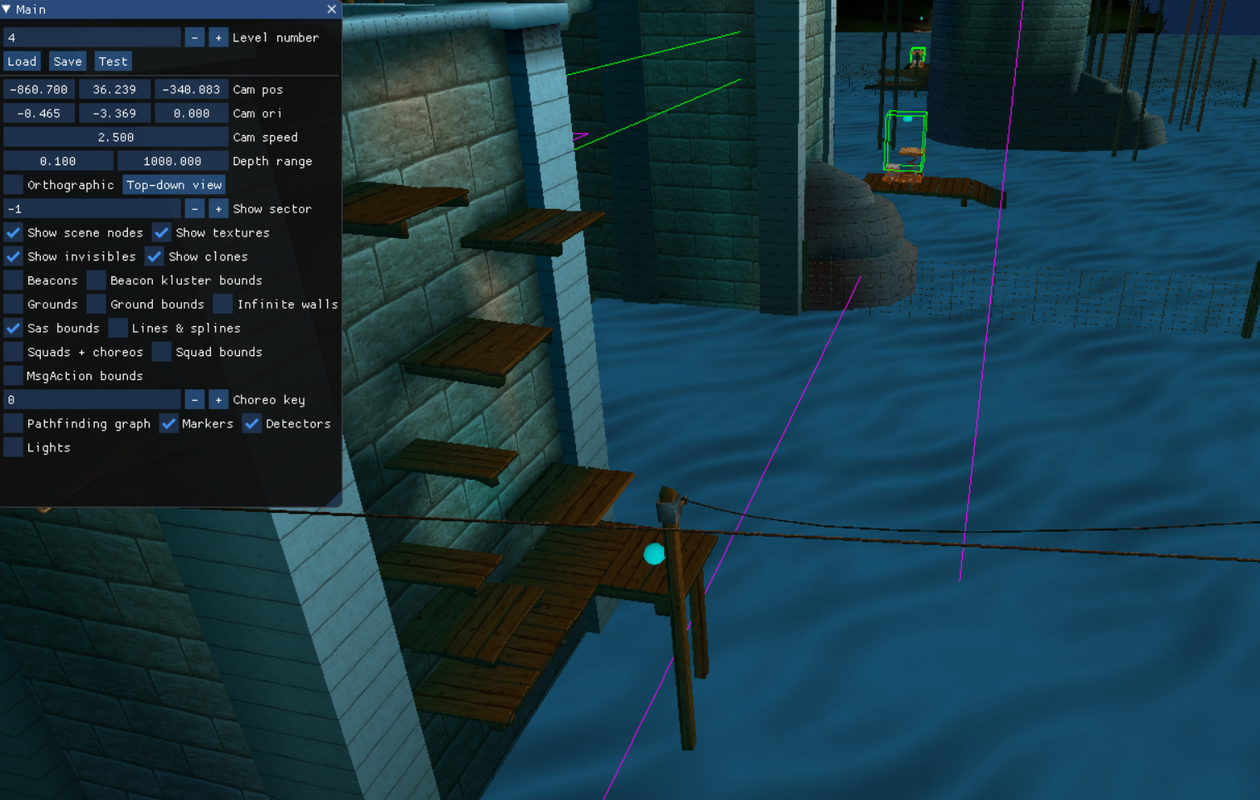Click the Save button
The image size is (1260, 800).
(x=68, y=61)
